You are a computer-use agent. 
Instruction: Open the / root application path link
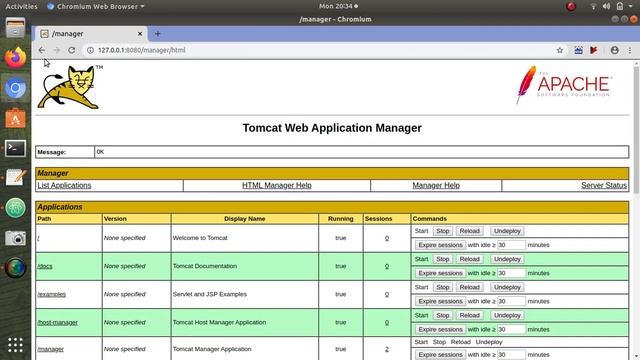38,238
